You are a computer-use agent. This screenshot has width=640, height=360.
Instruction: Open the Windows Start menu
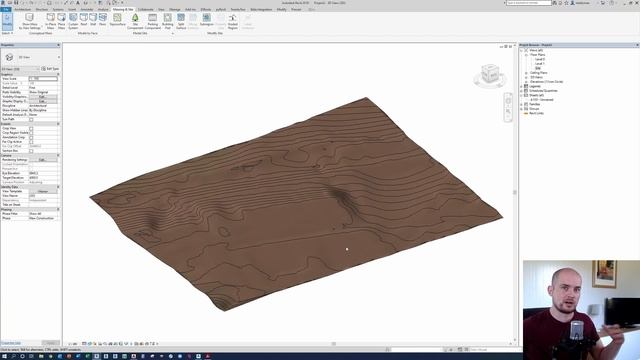(4, 356)
